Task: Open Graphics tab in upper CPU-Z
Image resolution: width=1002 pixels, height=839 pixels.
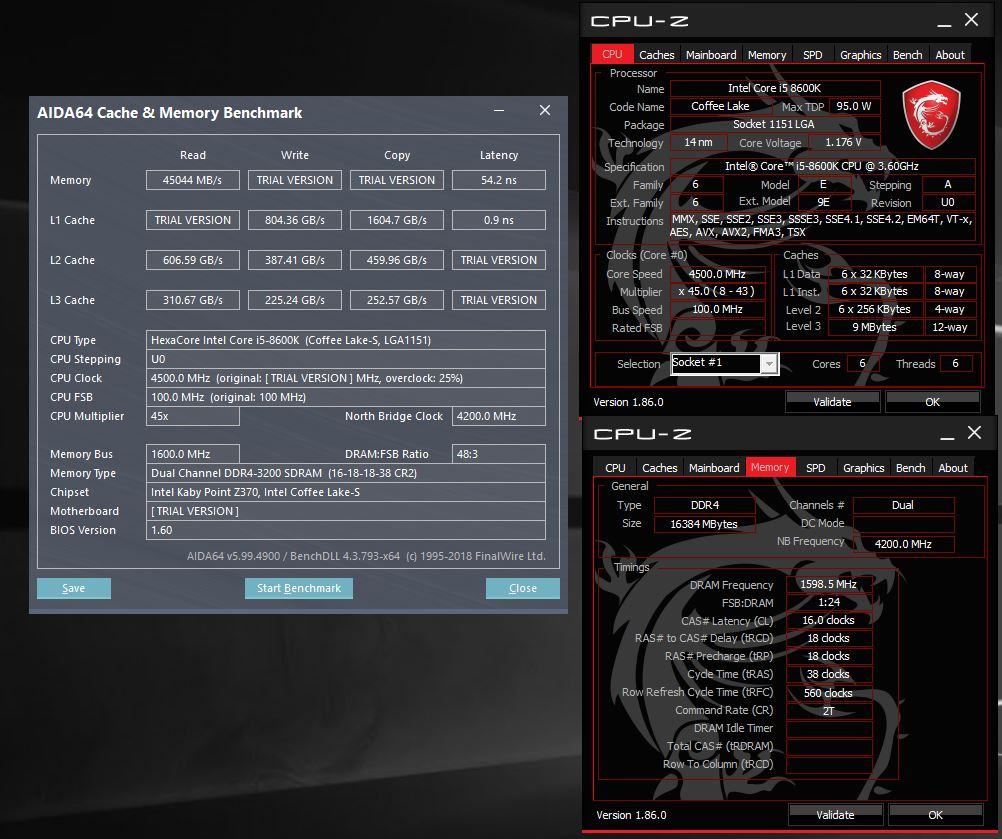Action: tap(860, 55)
